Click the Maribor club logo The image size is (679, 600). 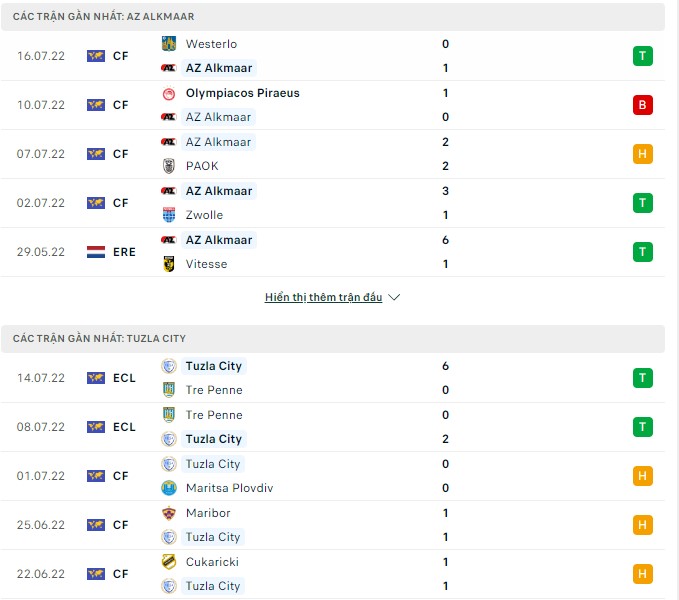[x=169, y=513]
